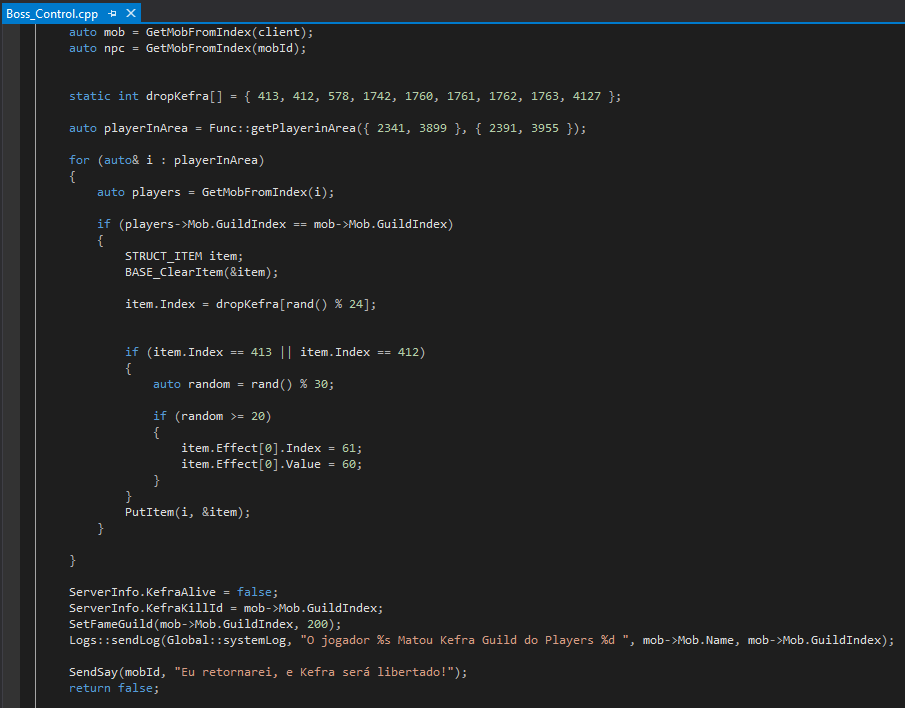This screenshot has height=708, width=905.
Task: Click the "dropKefra[]" array name in its declaration
Action: (184, 96)
